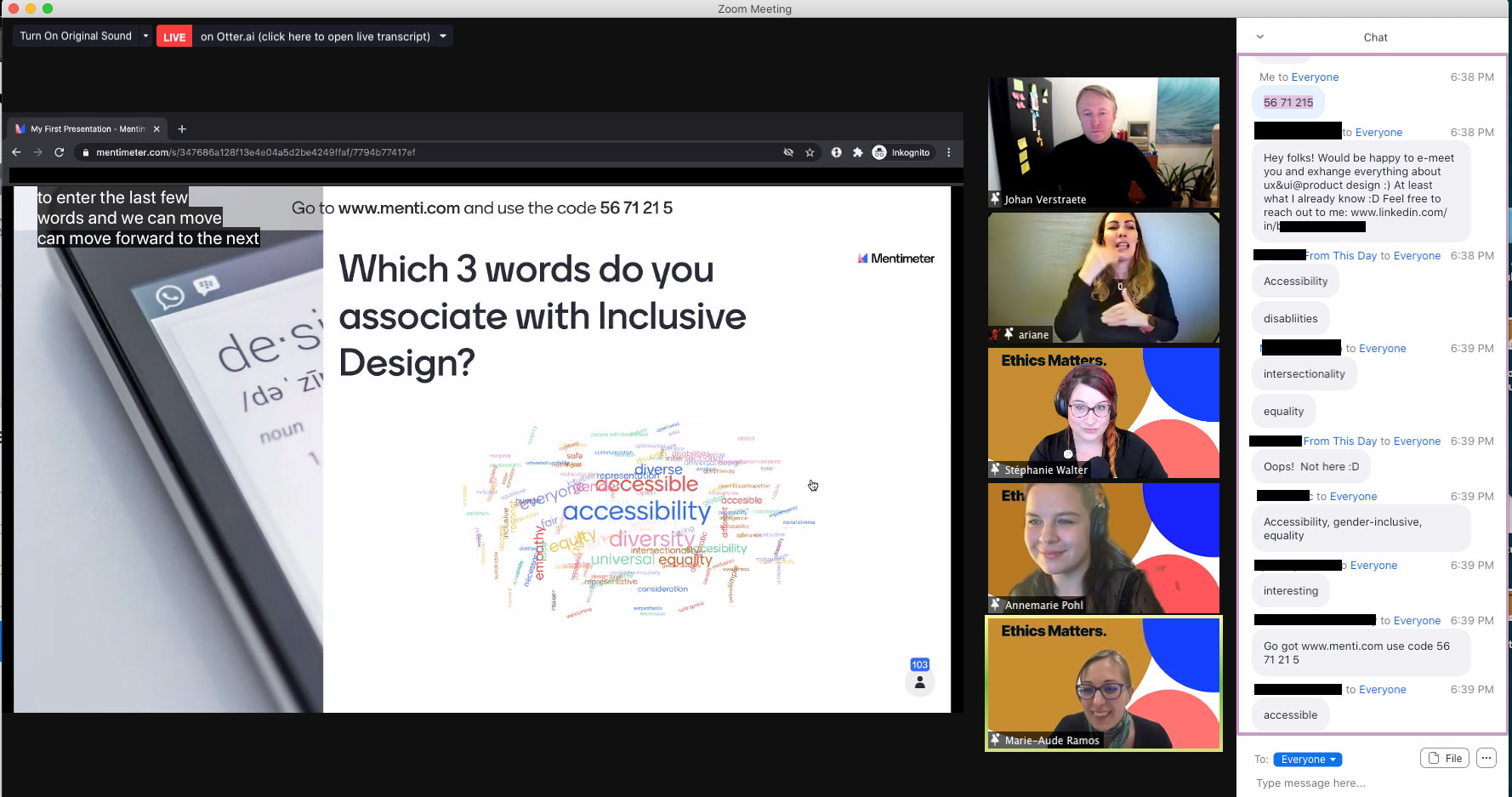Screen dimensions: 1512x797
Task: Click the browser forward arrow
Action: 37,152
